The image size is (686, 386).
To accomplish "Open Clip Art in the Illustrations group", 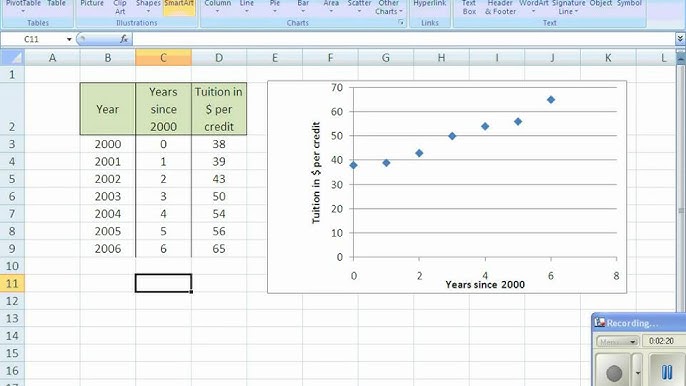I will click(120, 7).
